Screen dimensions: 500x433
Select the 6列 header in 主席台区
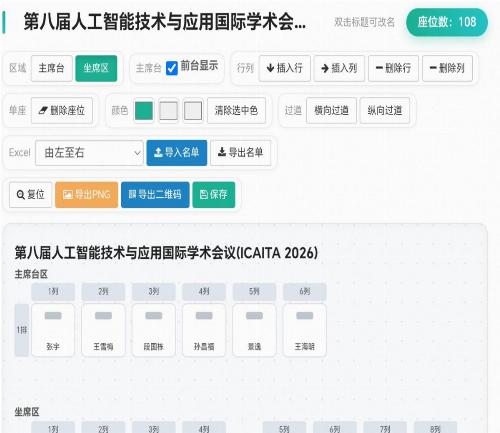[305, 292]
